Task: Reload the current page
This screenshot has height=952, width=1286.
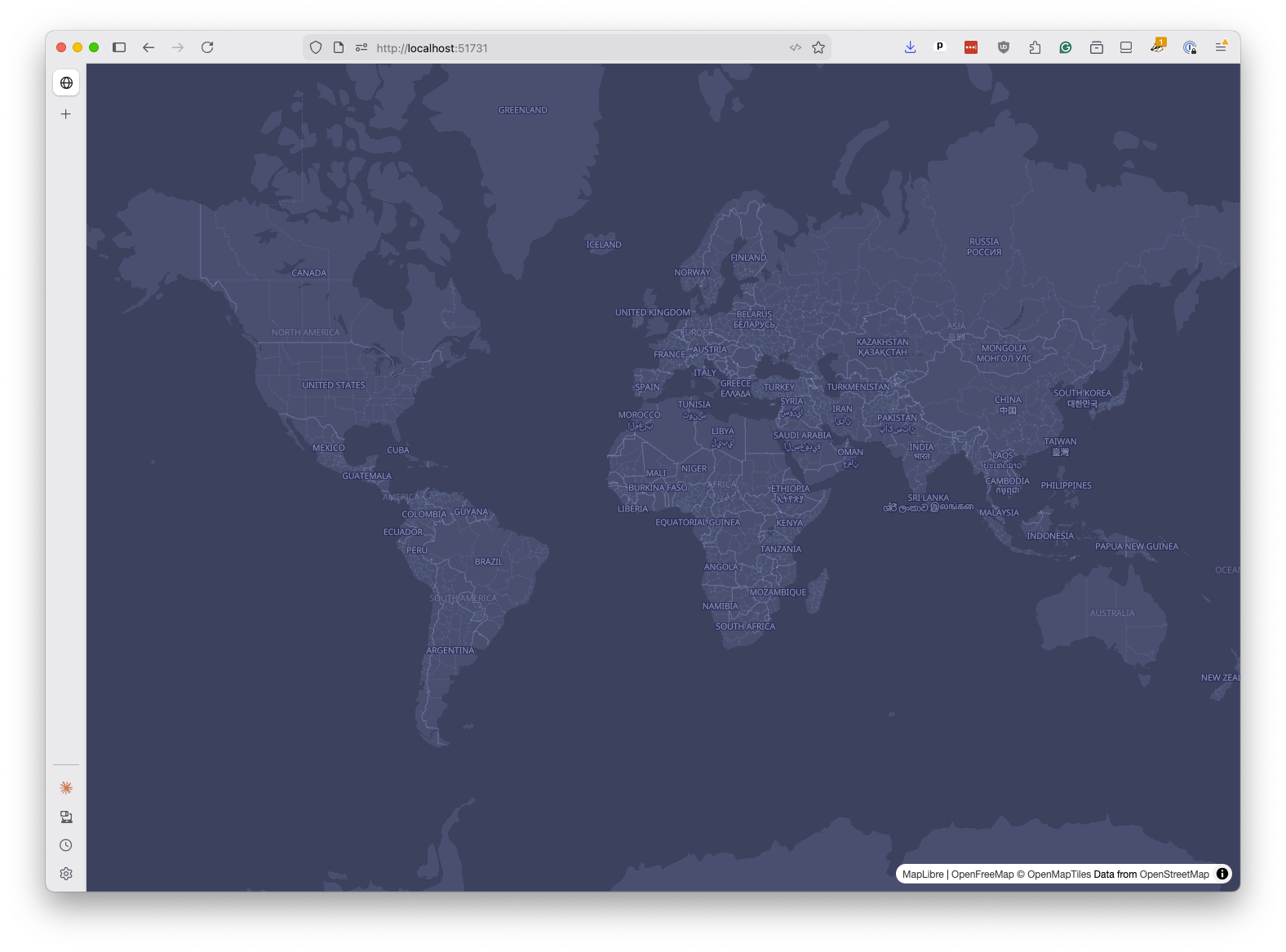Action: pos(207,47)
